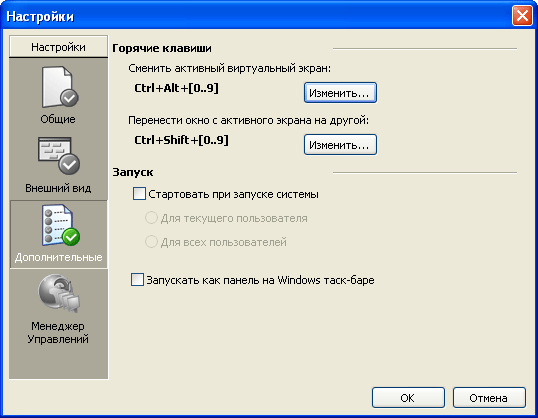The width and height of the screenshot is (538, 418).
Task: Cancel changes with Отмена button
Action: click(x=489, y=398)
